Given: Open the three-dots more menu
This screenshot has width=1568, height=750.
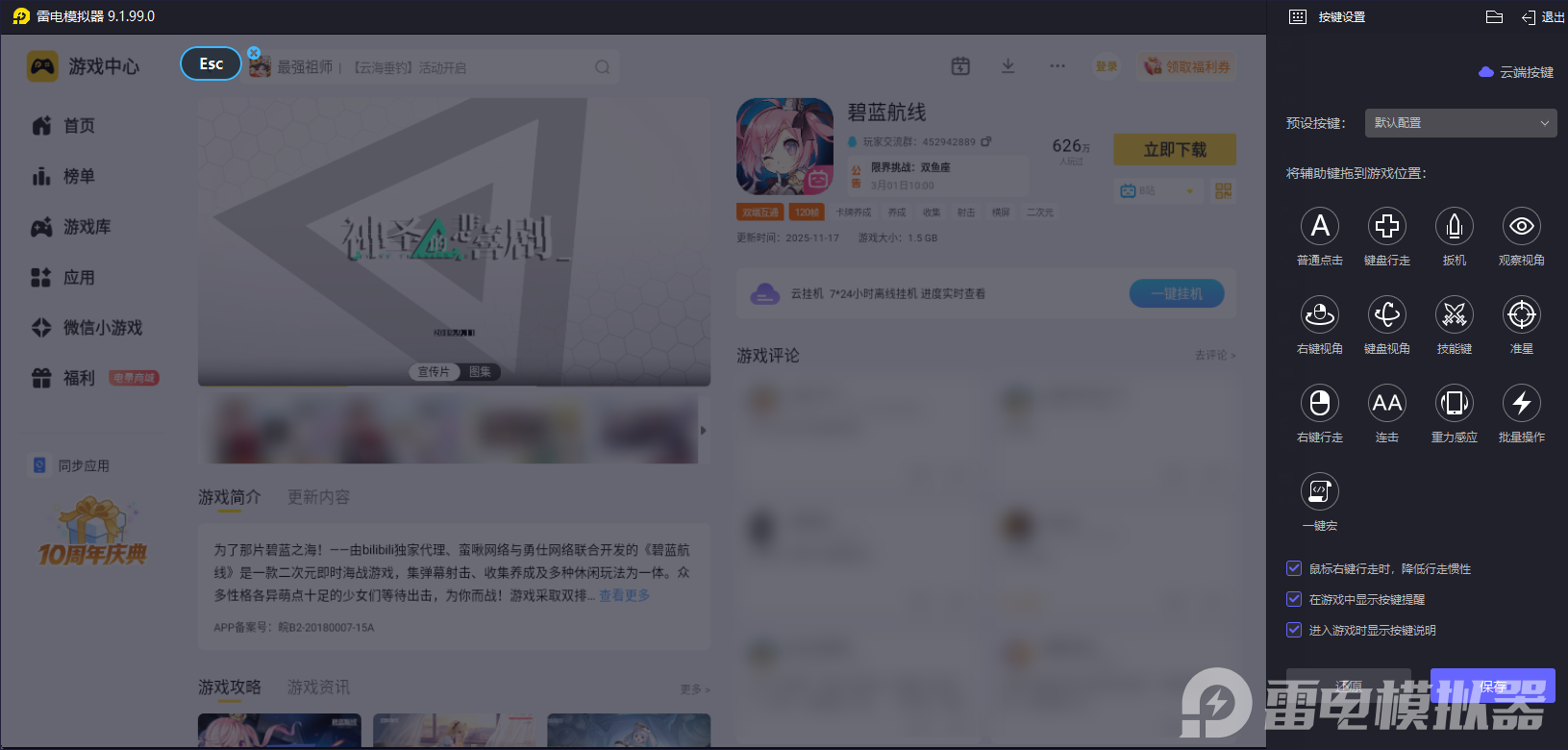Looking at the screenshot, I should coord(1058,66).
